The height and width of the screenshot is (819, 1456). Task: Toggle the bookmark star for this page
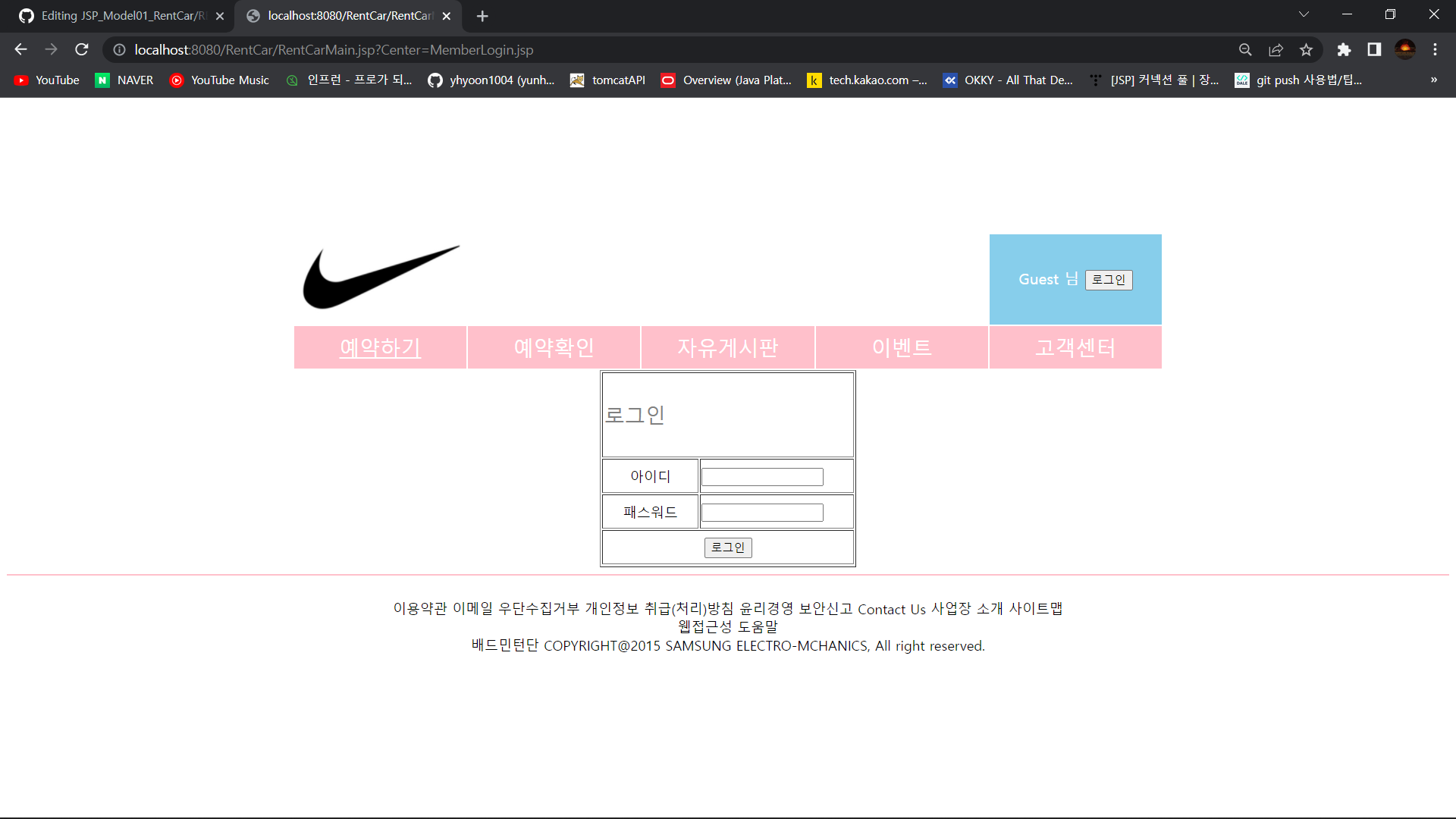(x=1306, y=49)
